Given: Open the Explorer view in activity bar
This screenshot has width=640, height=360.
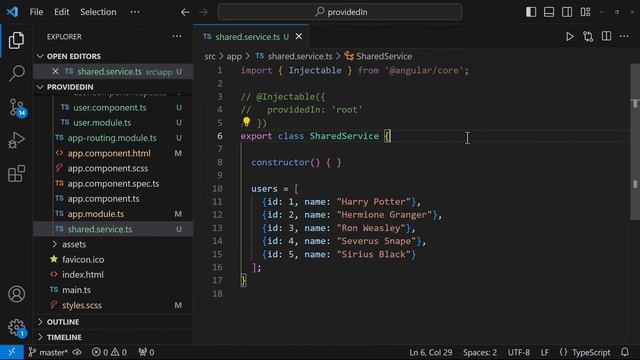Looking at the screenshot, I should click(x=16, y=40).
